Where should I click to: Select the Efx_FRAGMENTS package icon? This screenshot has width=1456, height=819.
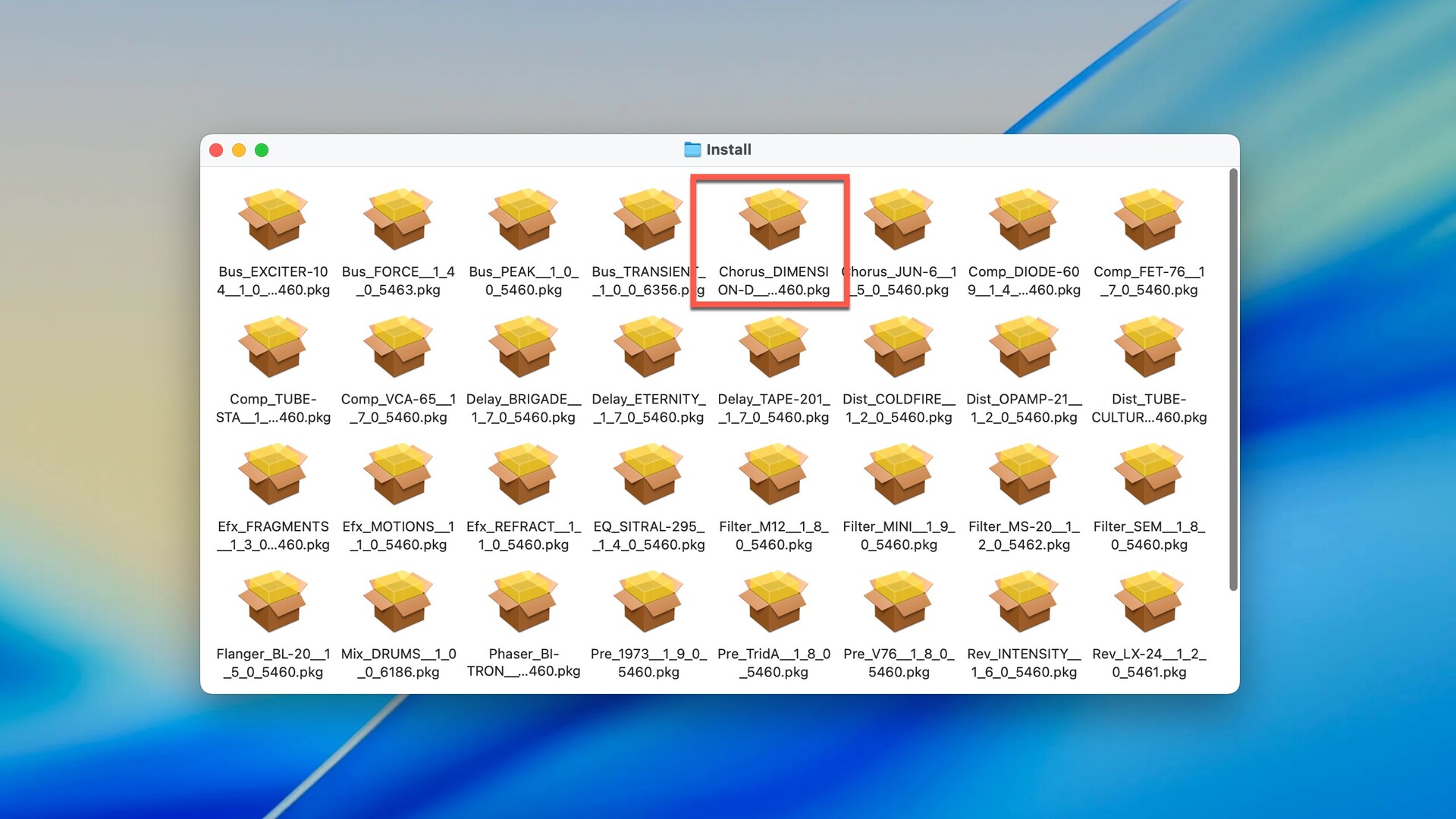[273, 475]
